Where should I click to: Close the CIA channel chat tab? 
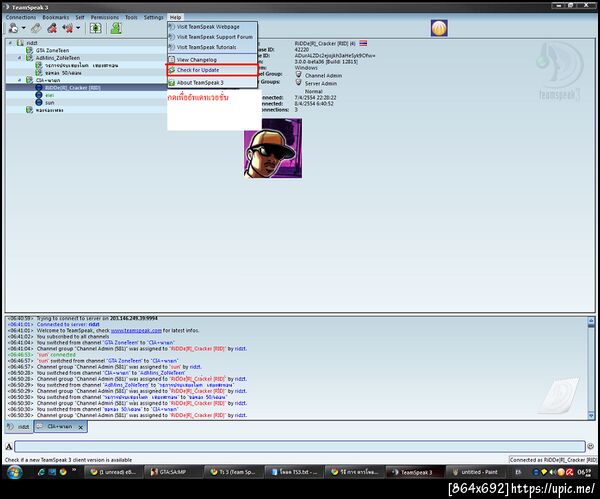tap(81, 427)
